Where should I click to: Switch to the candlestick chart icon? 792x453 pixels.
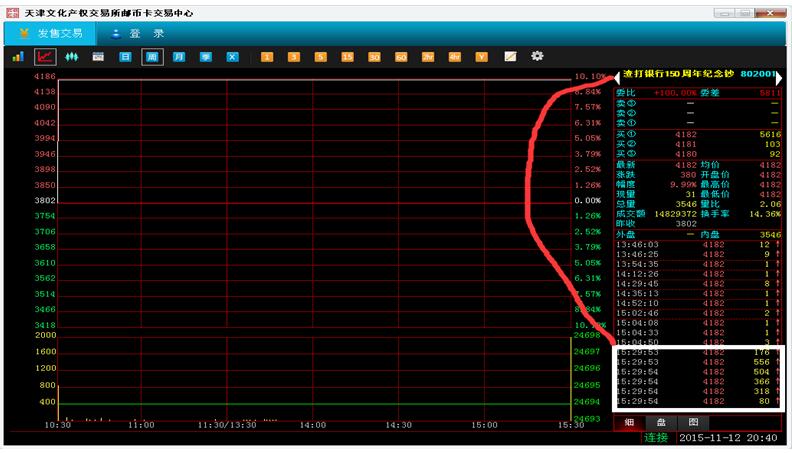(72, 57)
